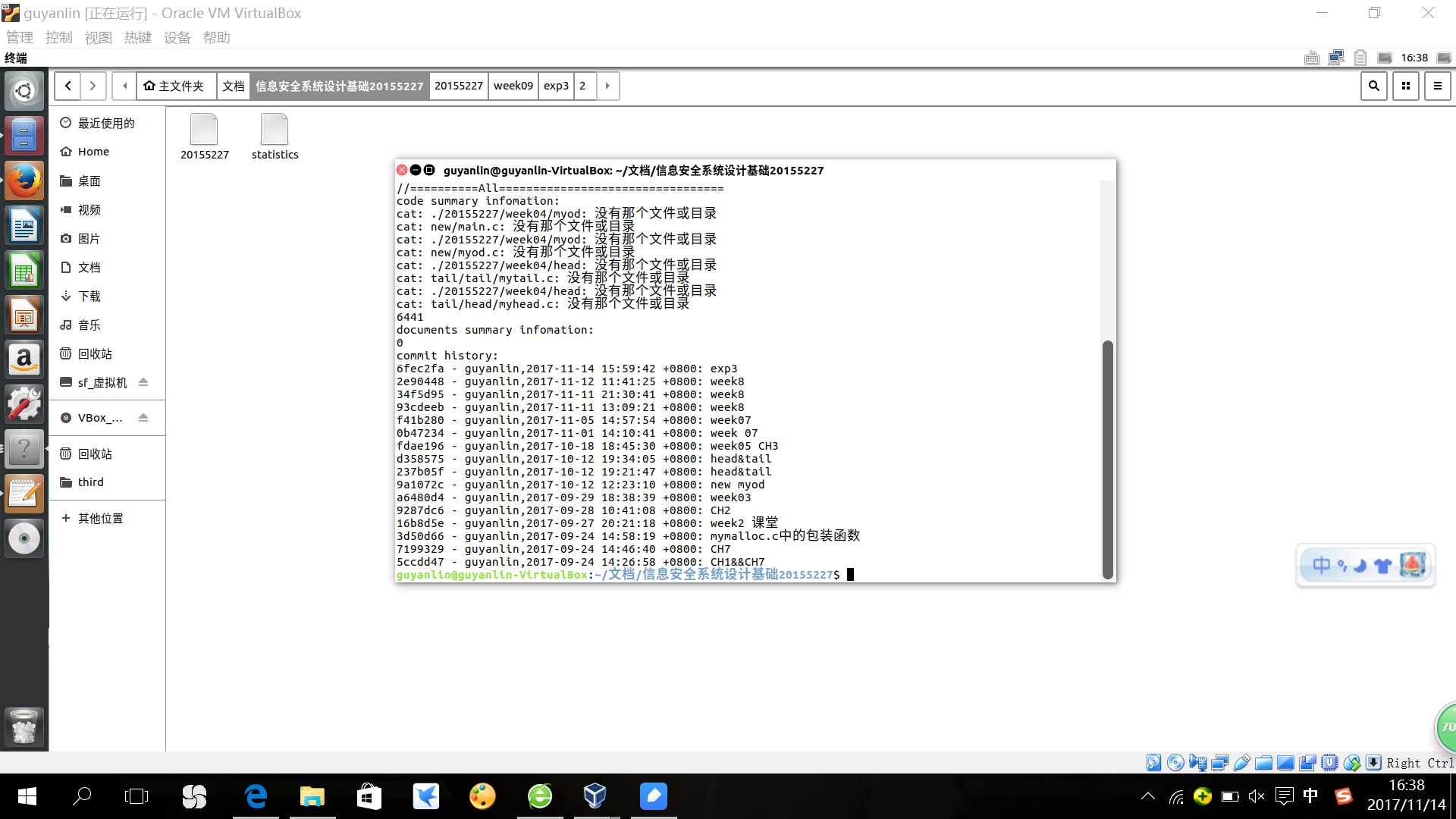The width and height of the screenshot is (1456, 819).
Task: Open File Explorer from taskbar
Action: point(312,796)
